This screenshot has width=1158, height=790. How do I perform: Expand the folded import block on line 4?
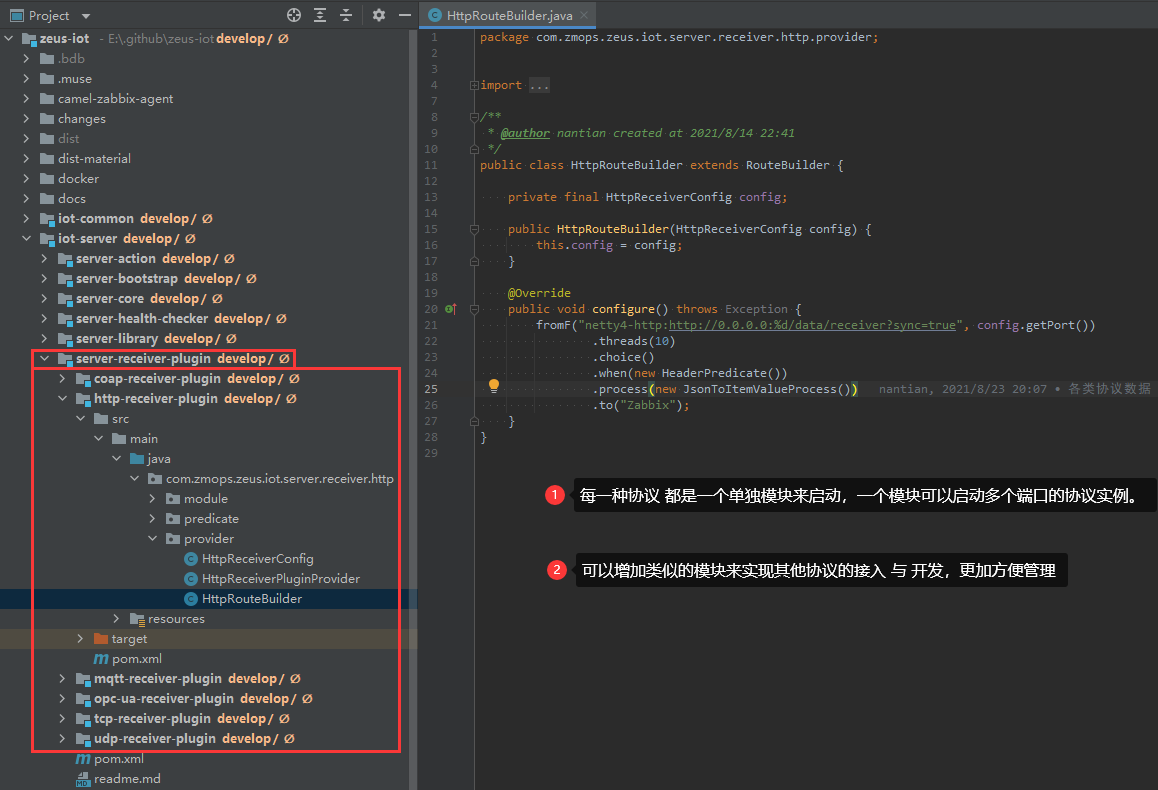pos(474,86)
